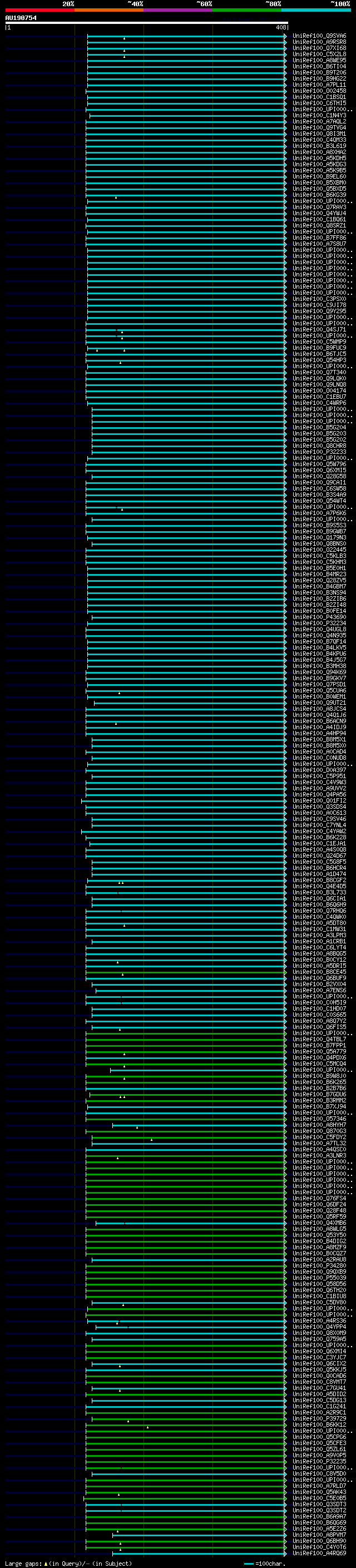Select label UniRef100_Q8I3M1

click(319, 134)
